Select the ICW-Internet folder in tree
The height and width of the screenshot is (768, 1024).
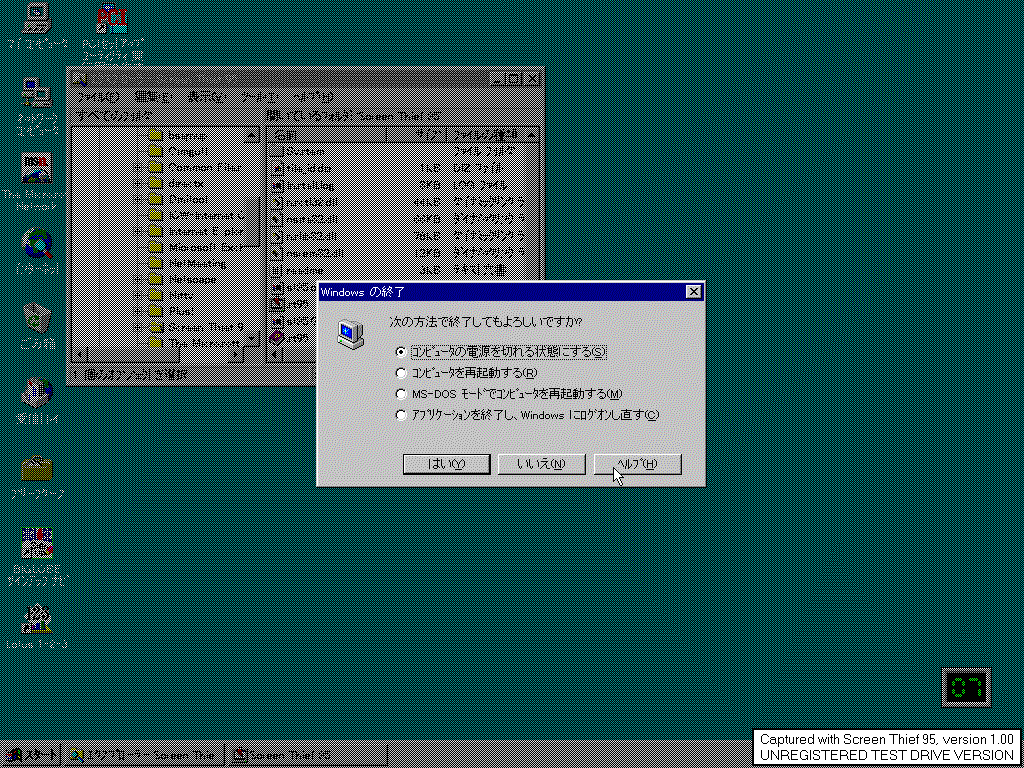[x=195, y=216]
